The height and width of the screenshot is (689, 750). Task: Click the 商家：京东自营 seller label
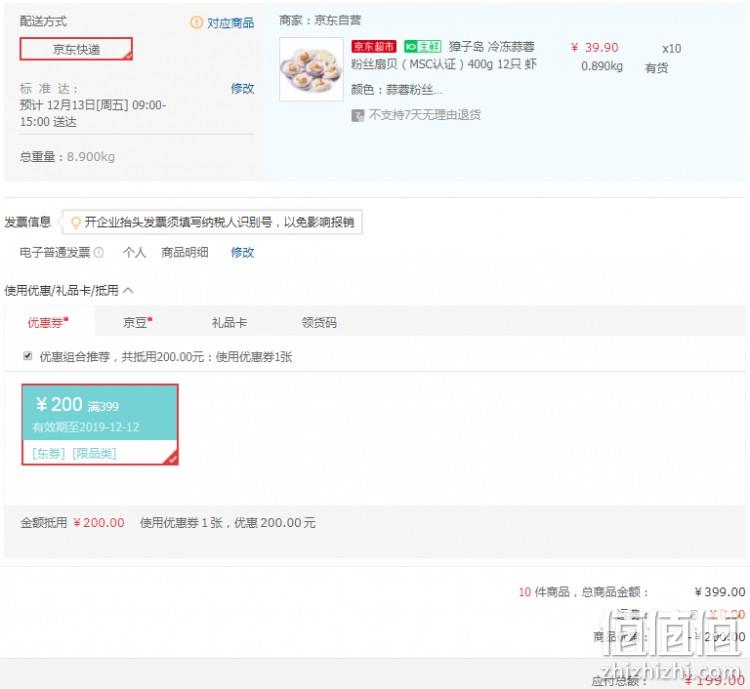point(320,20)
